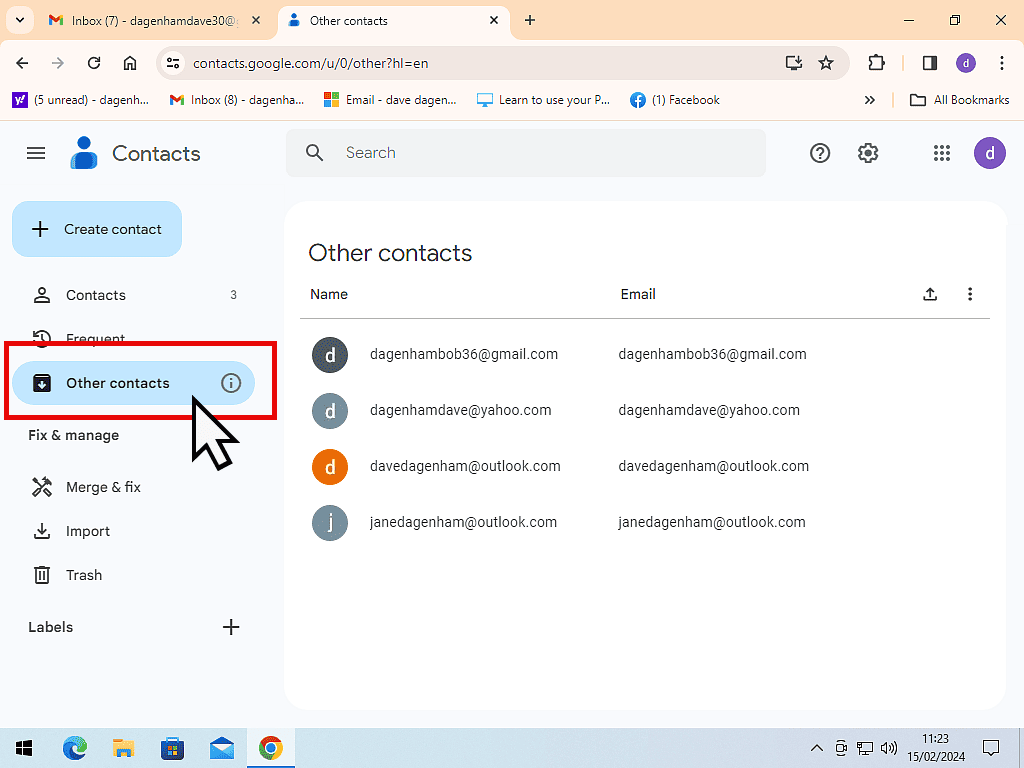1024x768 pixels.
Task: Open the Trash folder
Action: (x=84, y=575)
